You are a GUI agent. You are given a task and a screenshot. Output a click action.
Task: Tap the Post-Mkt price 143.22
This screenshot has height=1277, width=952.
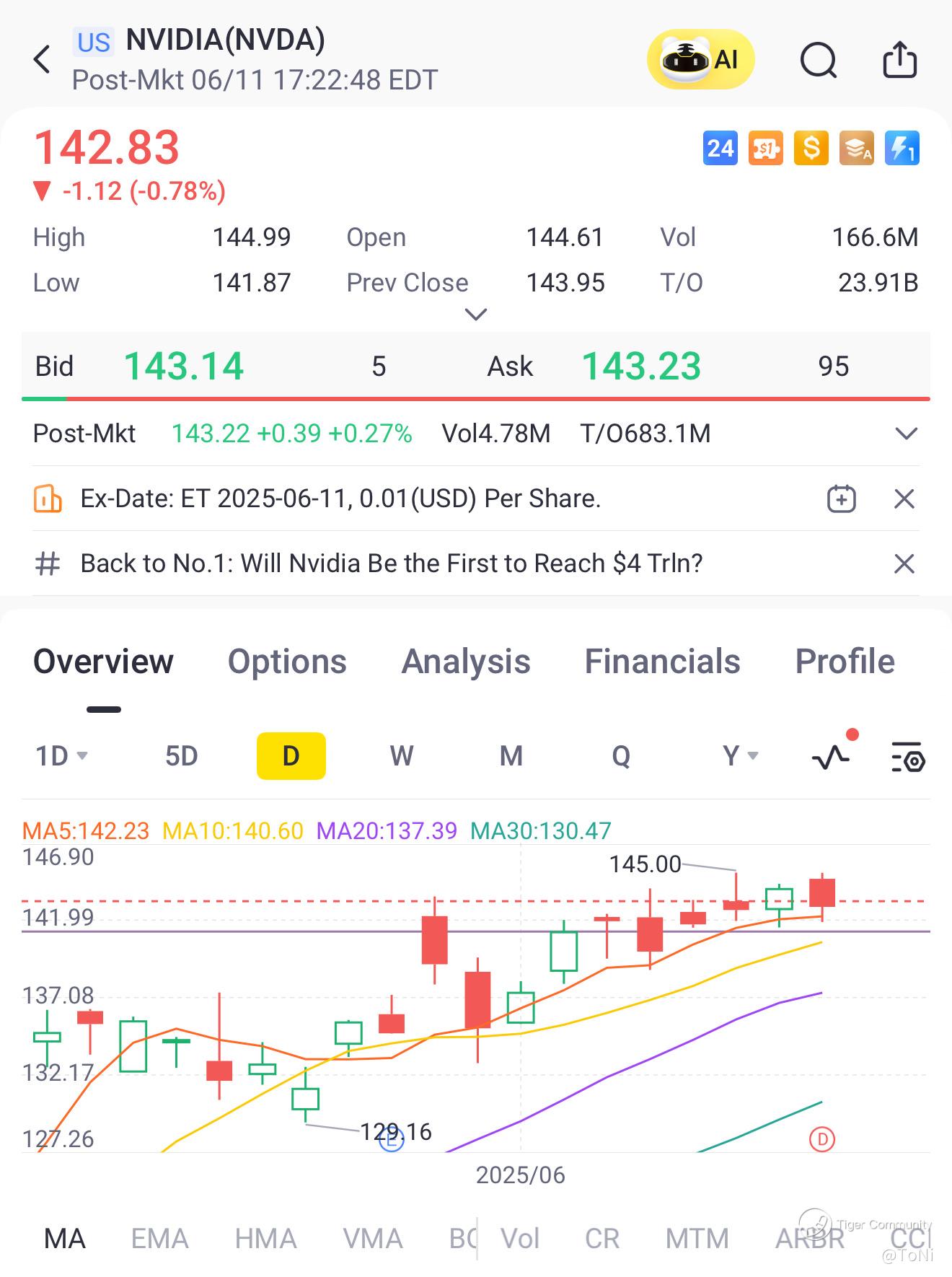pyautogui.click(x=211, y=434)
